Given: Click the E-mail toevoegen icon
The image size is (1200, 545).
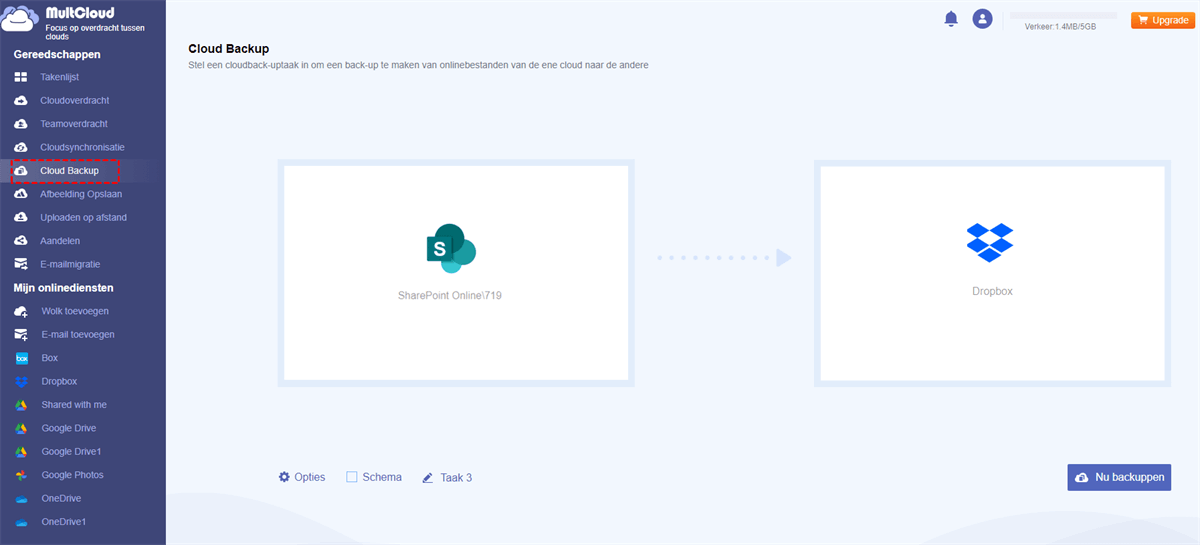Looking at the screenshot, I should (21, 334).
